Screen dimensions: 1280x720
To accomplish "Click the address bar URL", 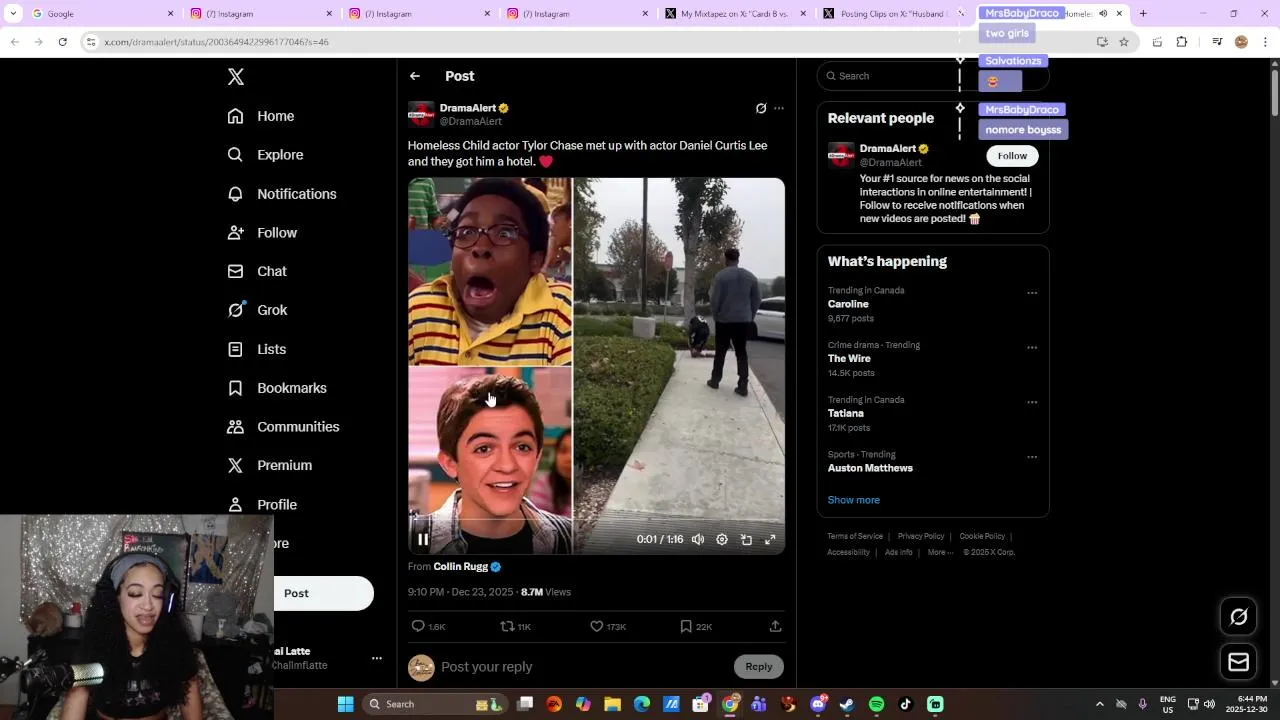I will (x=216, y=42).
